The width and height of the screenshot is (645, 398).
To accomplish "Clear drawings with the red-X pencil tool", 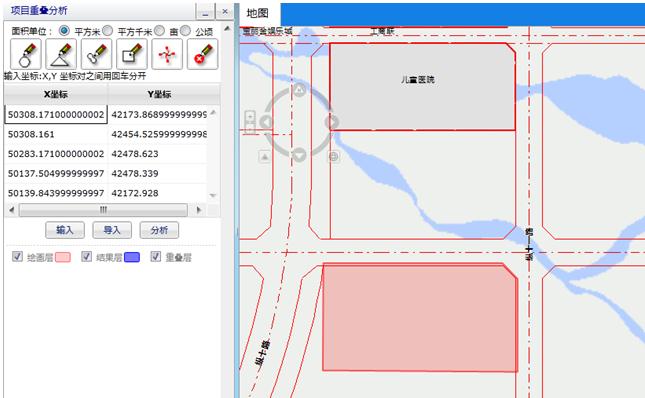I will (202, 54).
